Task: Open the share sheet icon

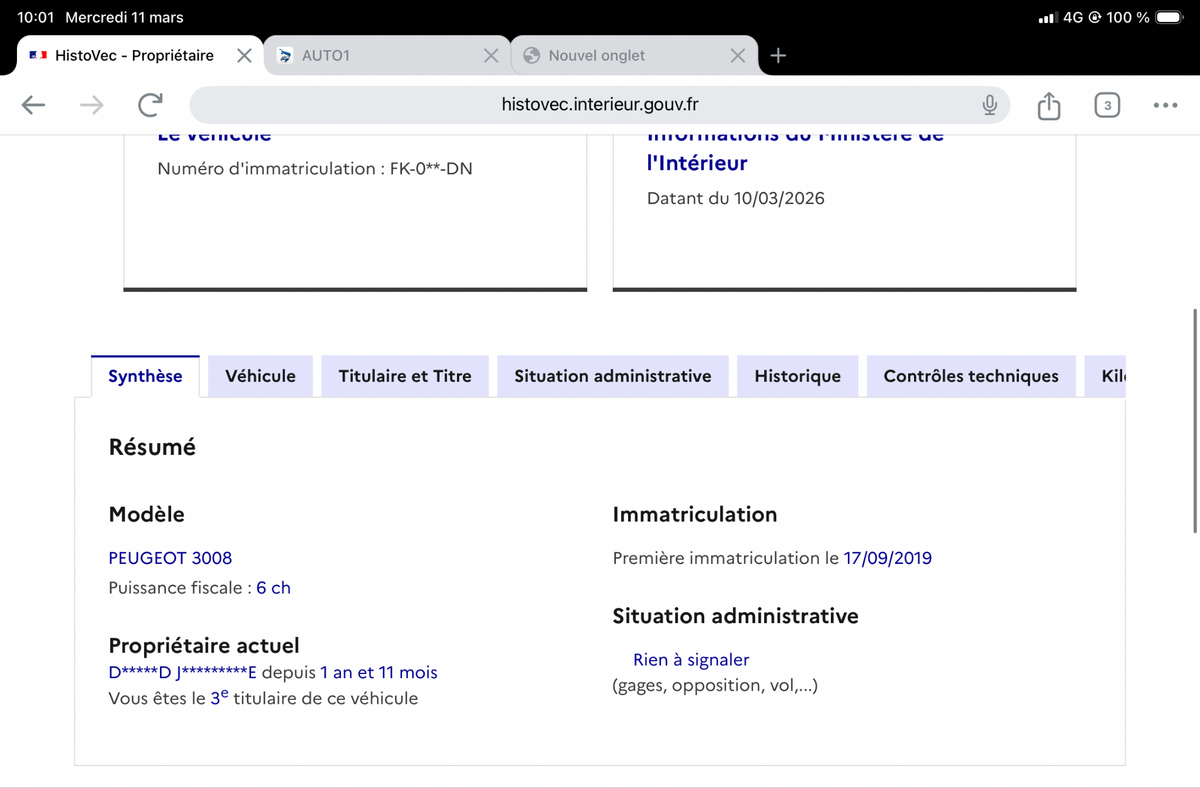Action: point(1048,105)
